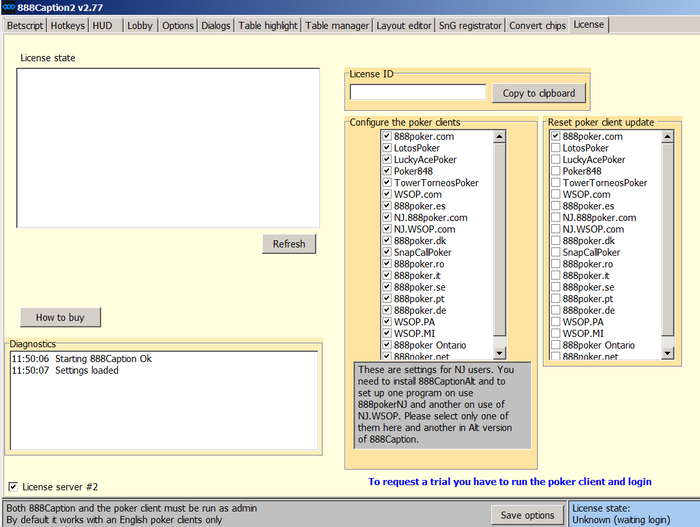The image size is (700, 527).
Task: Uncheck SnapCallPoker in Configure poker clients
Action: (x=387, y=252)
